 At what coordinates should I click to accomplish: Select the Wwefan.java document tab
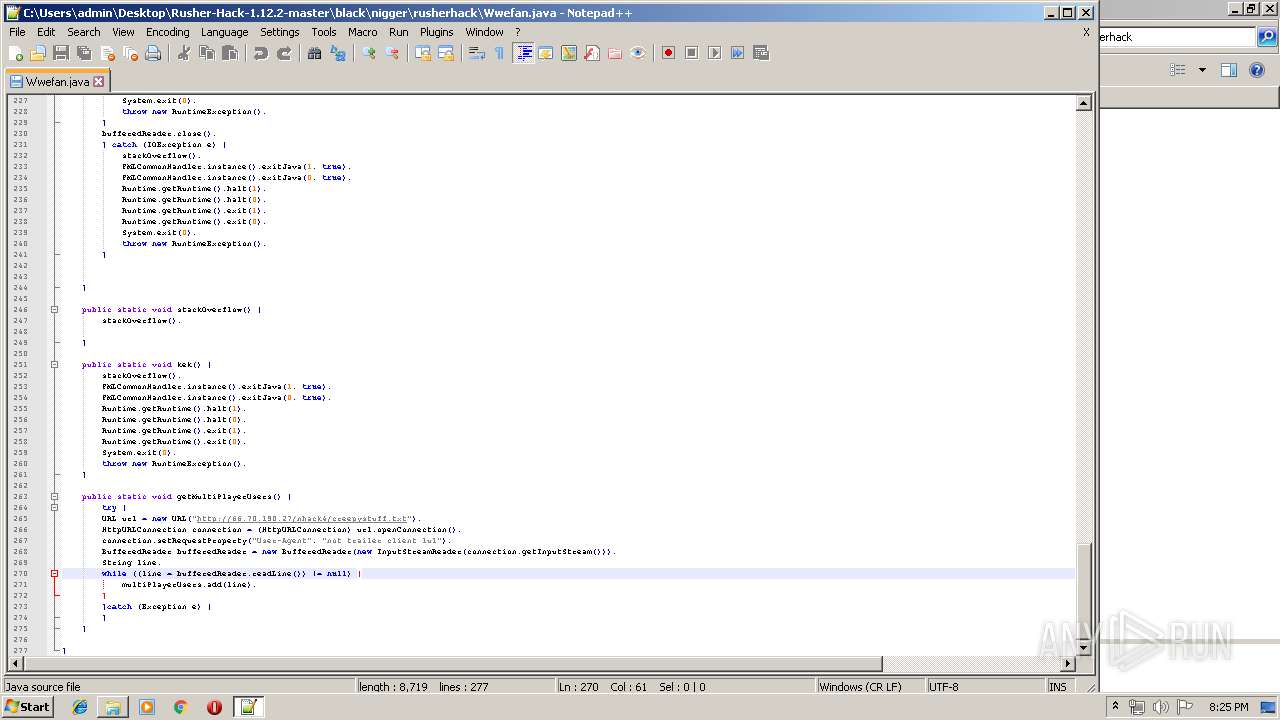click(57, 82)
